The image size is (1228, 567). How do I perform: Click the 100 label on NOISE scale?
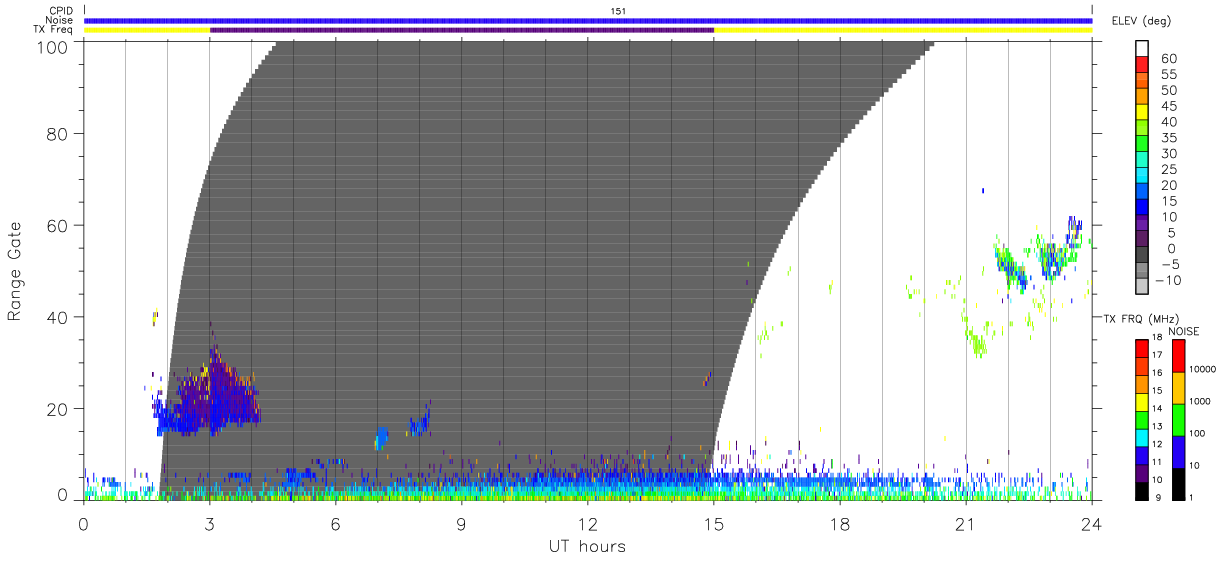point(1198,433)
